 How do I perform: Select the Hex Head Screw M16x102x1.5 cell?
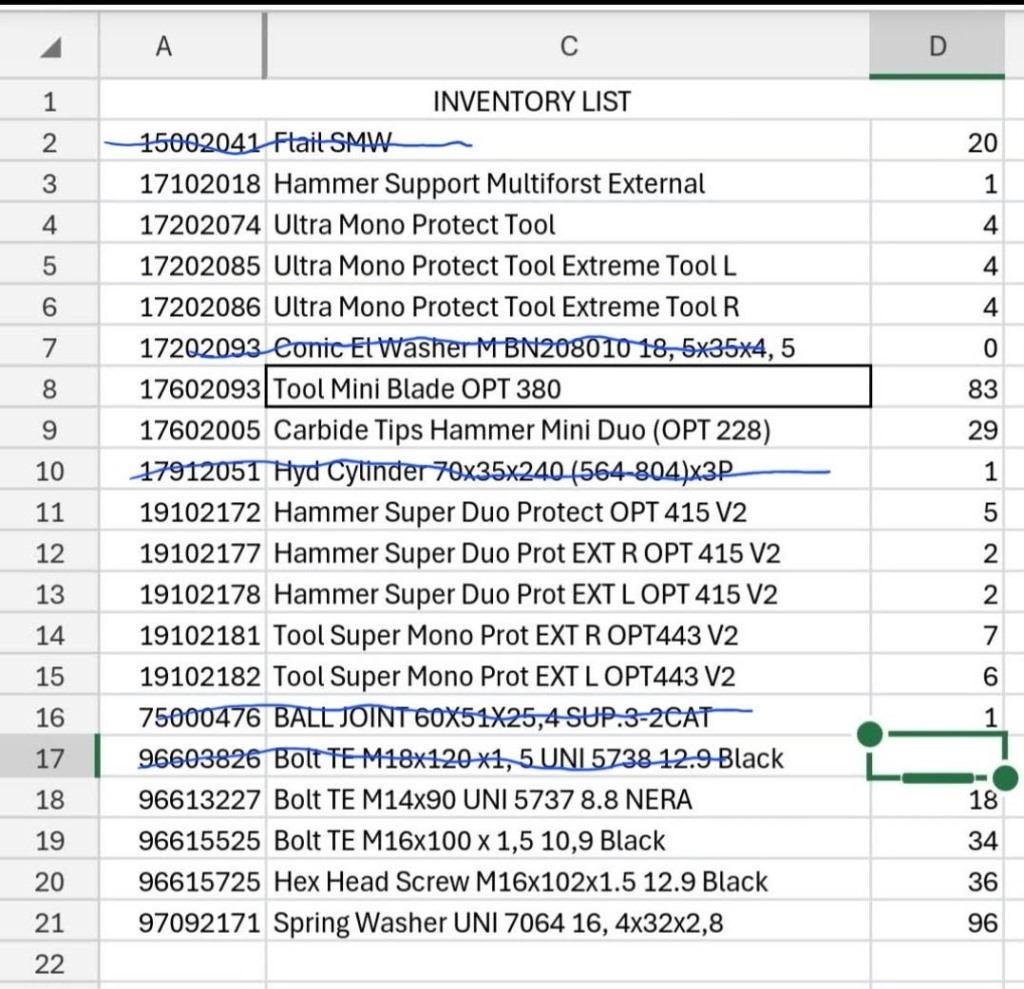tap(567, 882)
